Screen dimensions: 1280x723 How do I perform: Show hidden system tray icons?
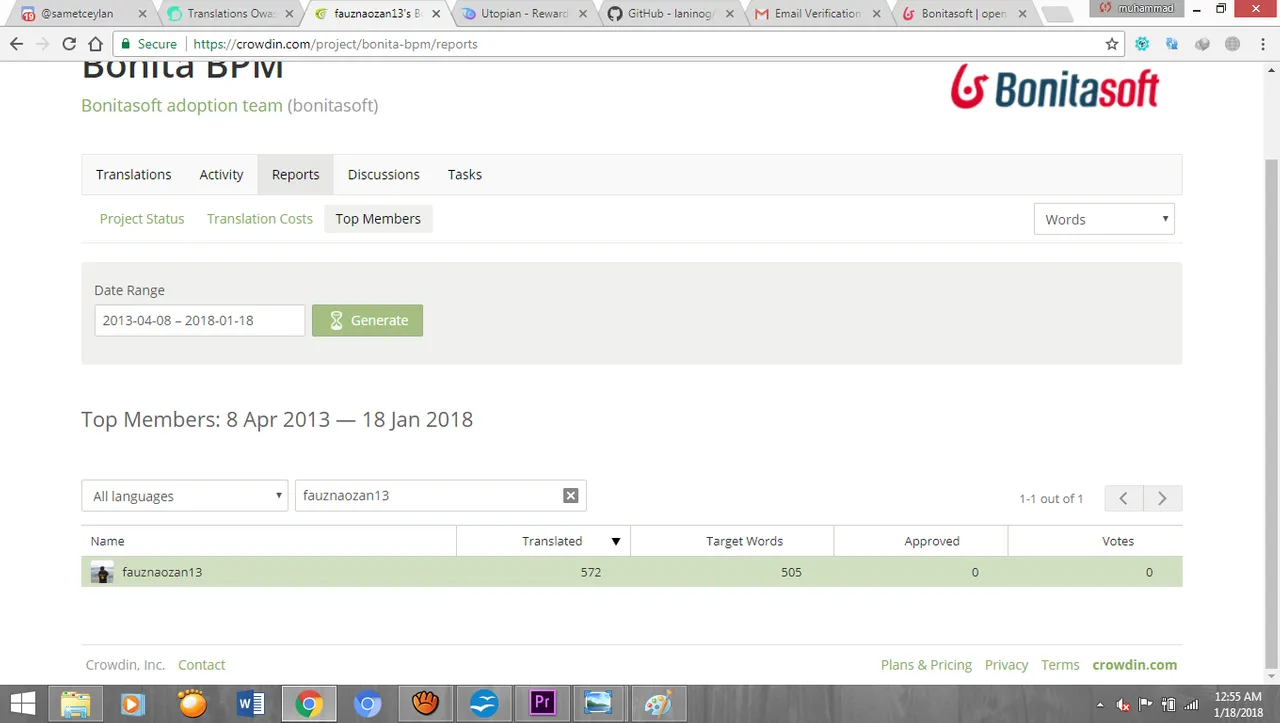(x=1100, y=705)
